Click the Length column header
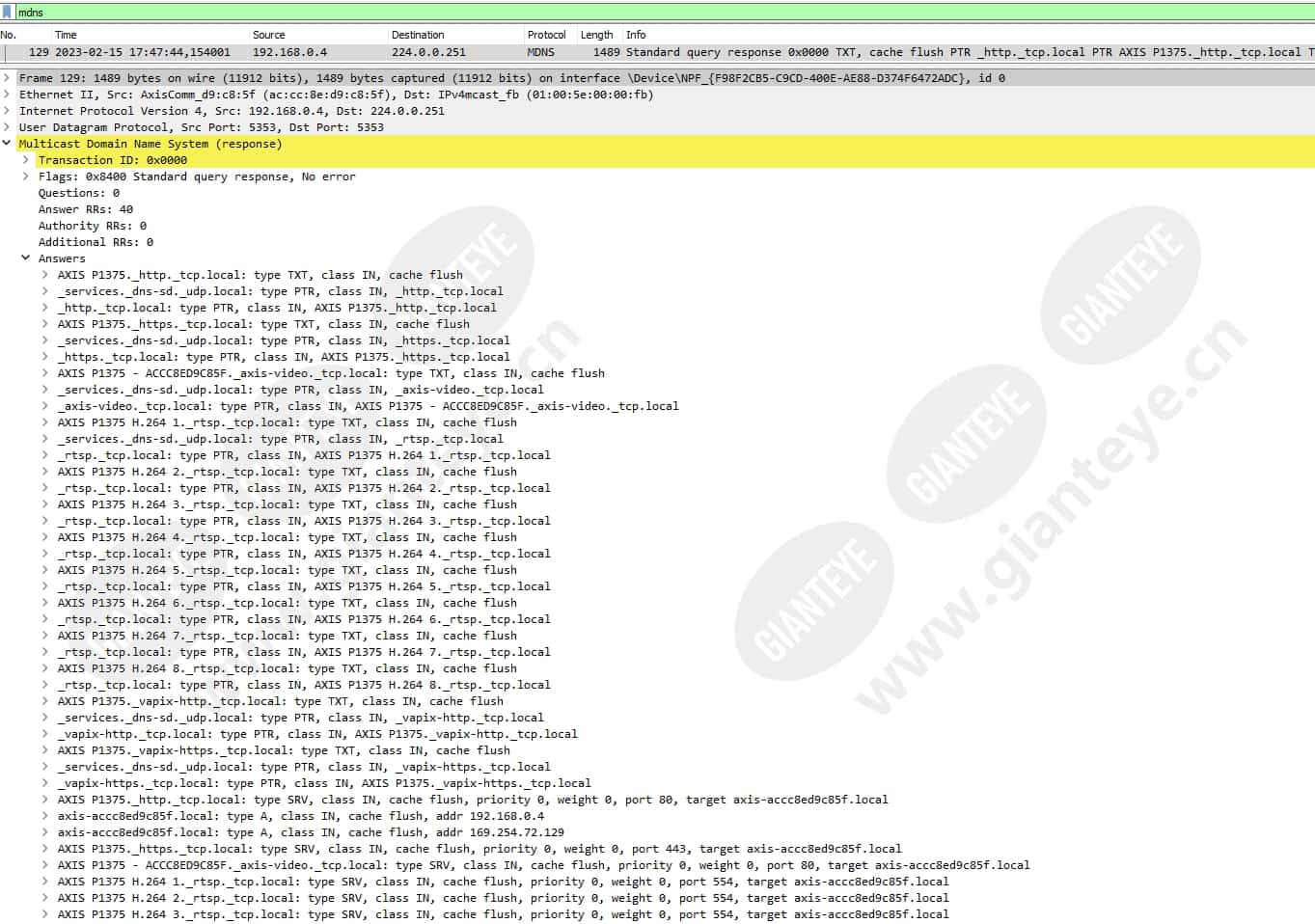Screen dimensions: 1315x924 click(x=596, y=35)
